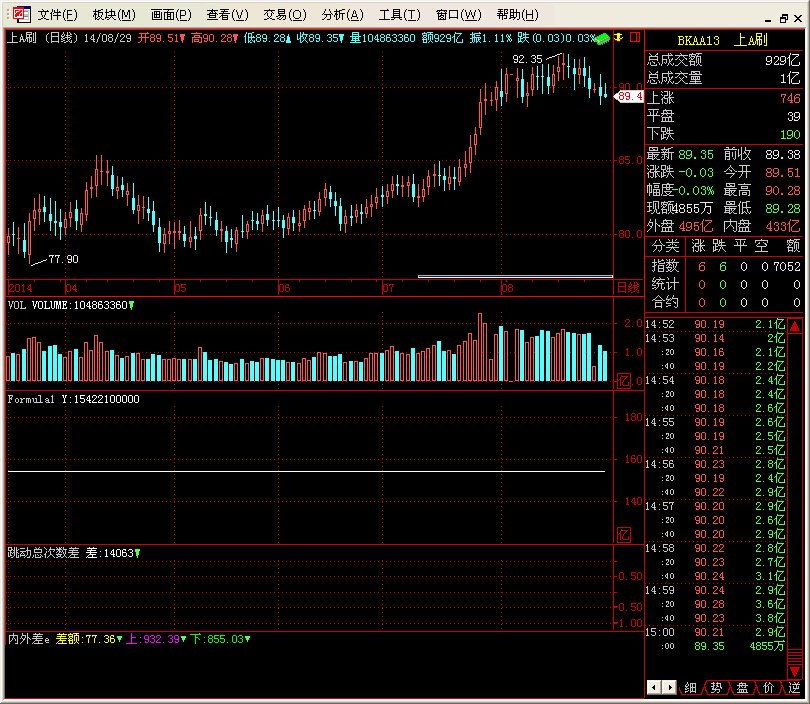This screenshot has height=704, width=810.
Task: Switch to the 势 tab
Action: tap(716, 687)
